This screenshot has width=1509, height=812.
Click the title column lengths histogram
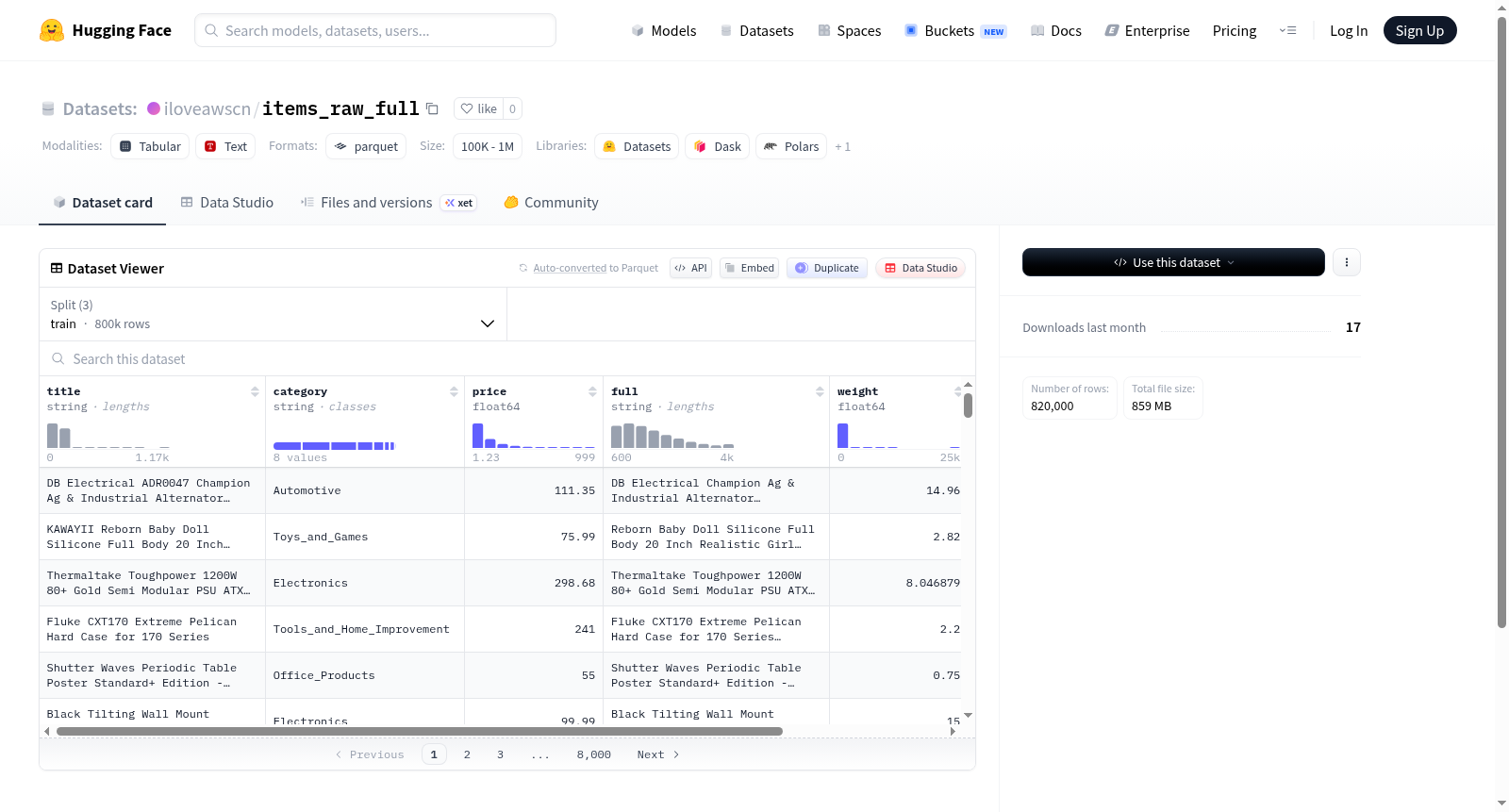pos(108,436)
